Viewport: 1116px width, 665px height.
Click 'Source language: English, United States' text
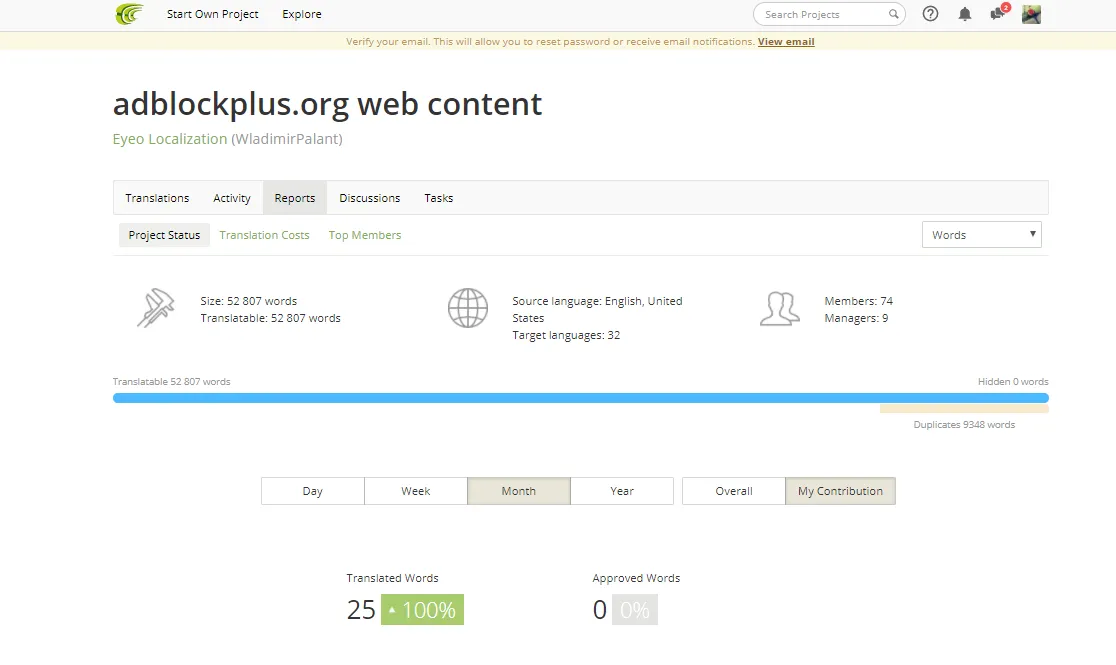(x=597, y=310)
